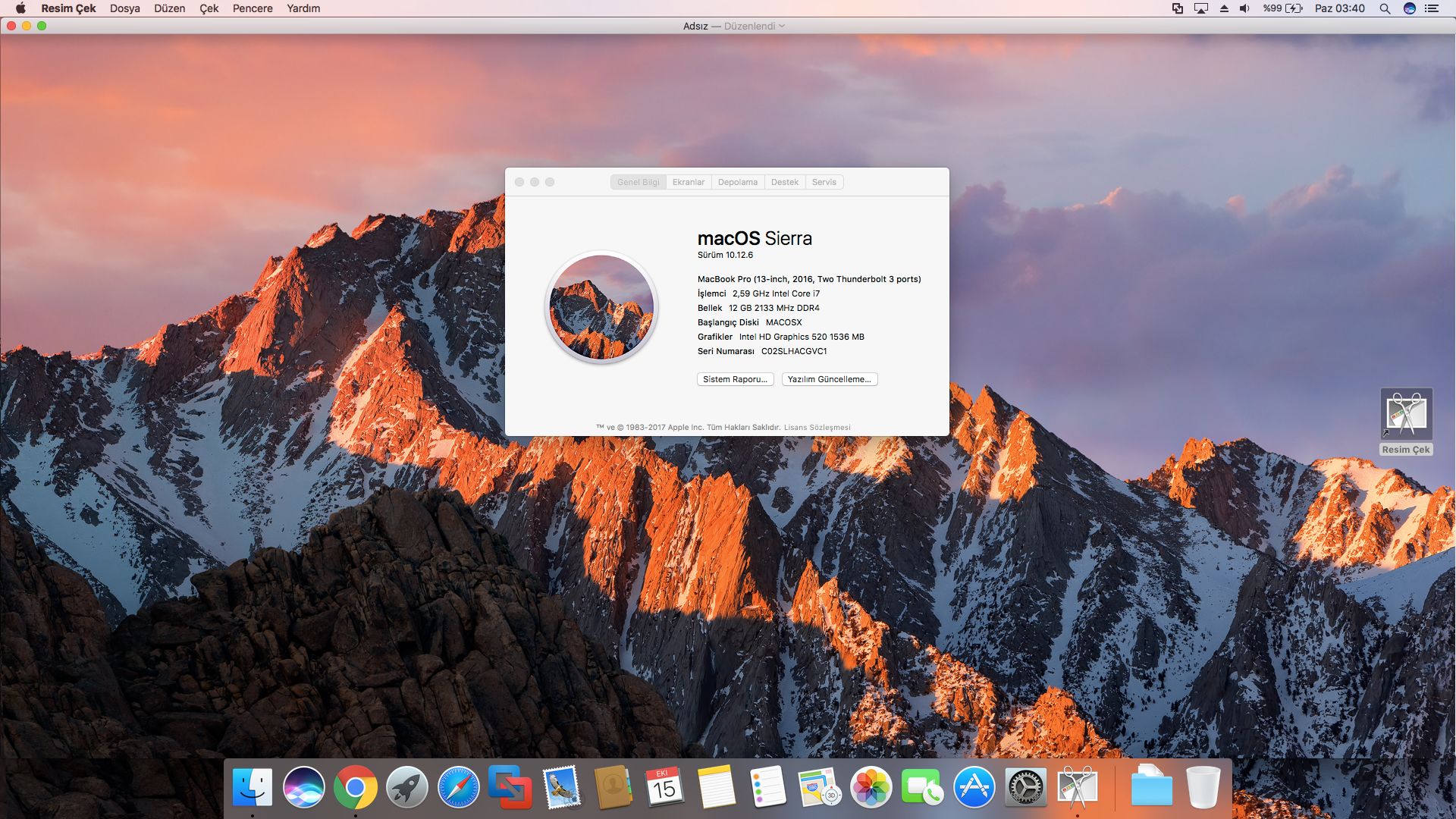Click the Sistem Raporu button
The height and width of the screenshot is (819, 1456).
734,379
